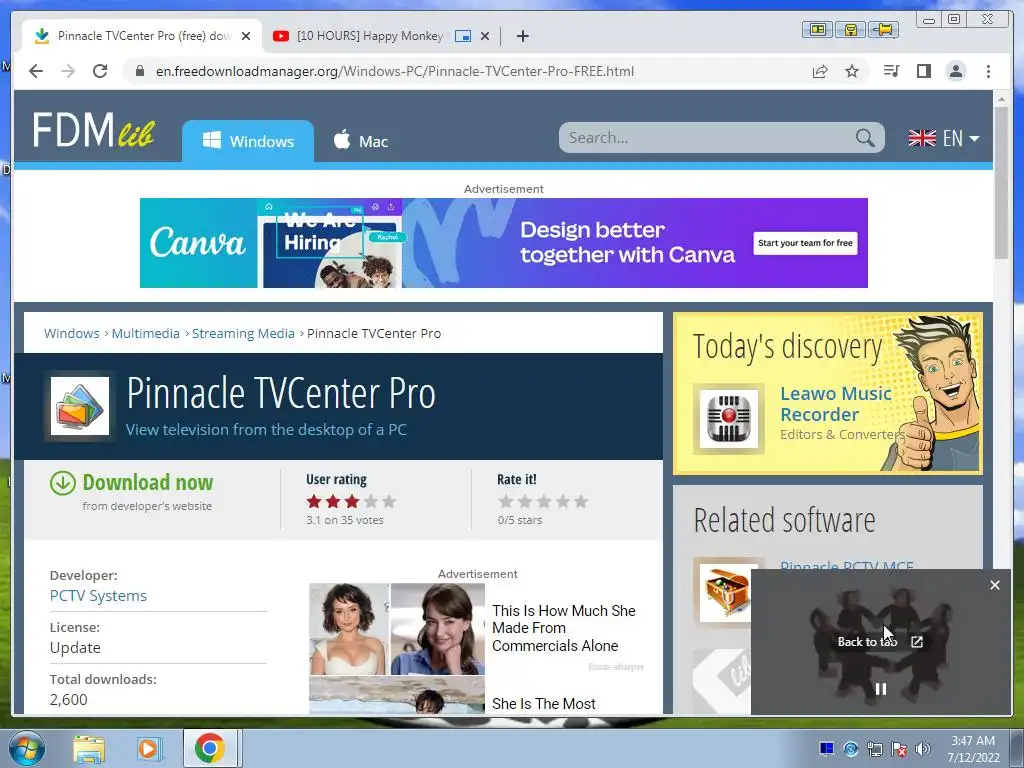Image resolution: width=1024 pixels, height=768 pixels.
Task: Close the picture-in-picture video window
Action: (994, 585)
